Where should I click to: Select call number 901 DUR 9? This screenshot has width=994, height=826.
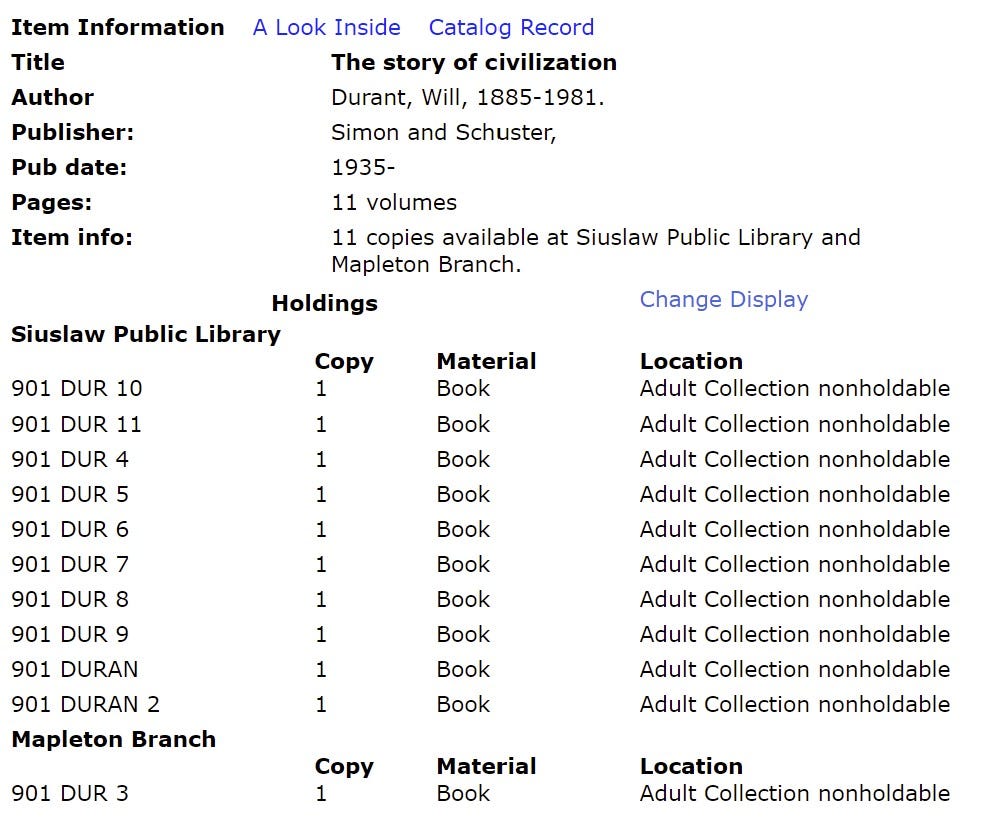click(70, 634)
